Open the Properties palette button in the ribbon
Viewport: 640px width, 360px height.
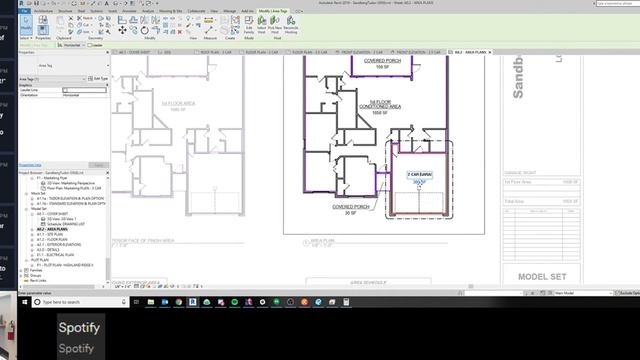click(43, 30)
